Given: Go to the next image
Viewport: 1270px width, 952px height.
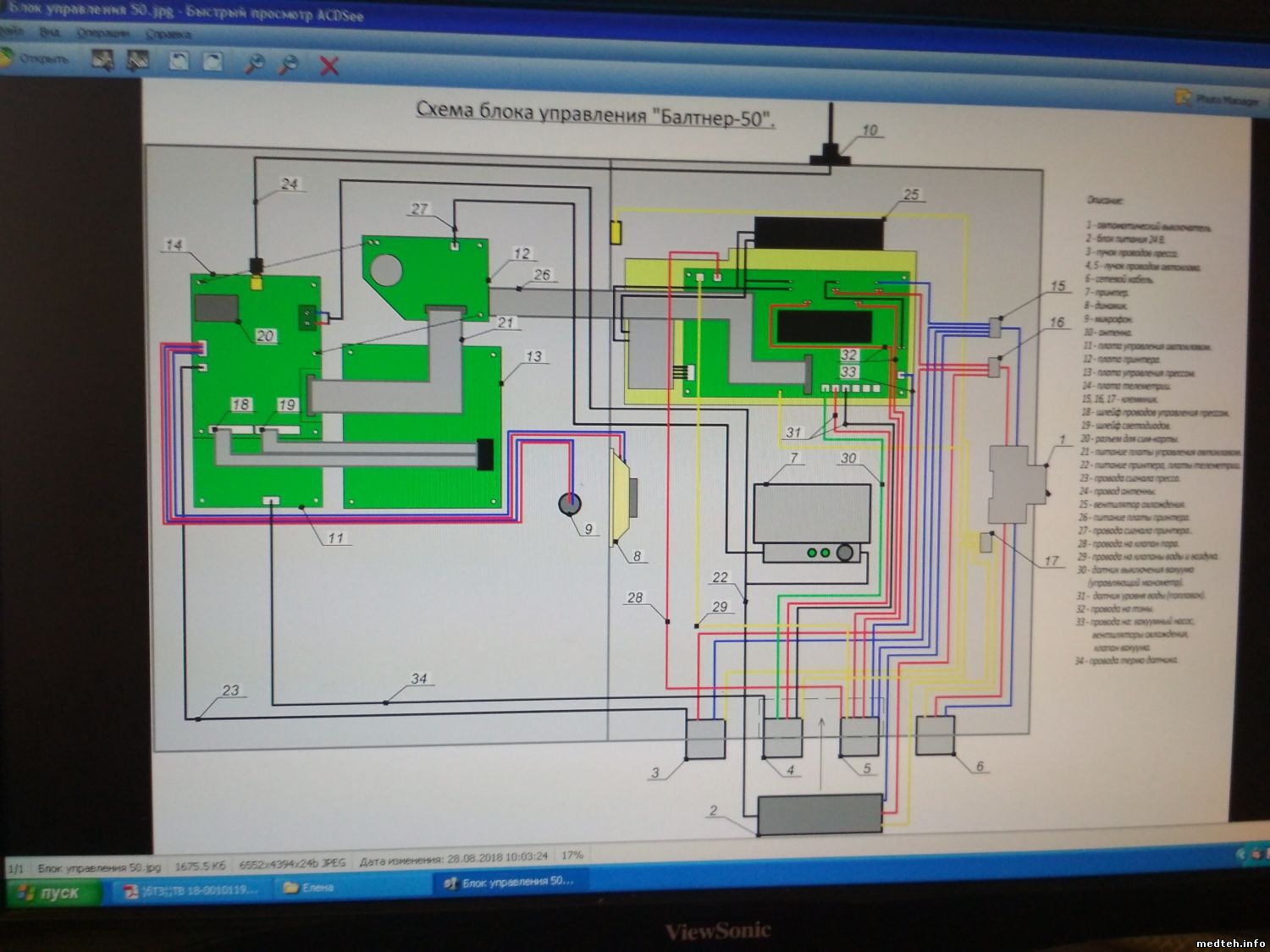Looking at the screenshot, I should [x=137, y=60].
